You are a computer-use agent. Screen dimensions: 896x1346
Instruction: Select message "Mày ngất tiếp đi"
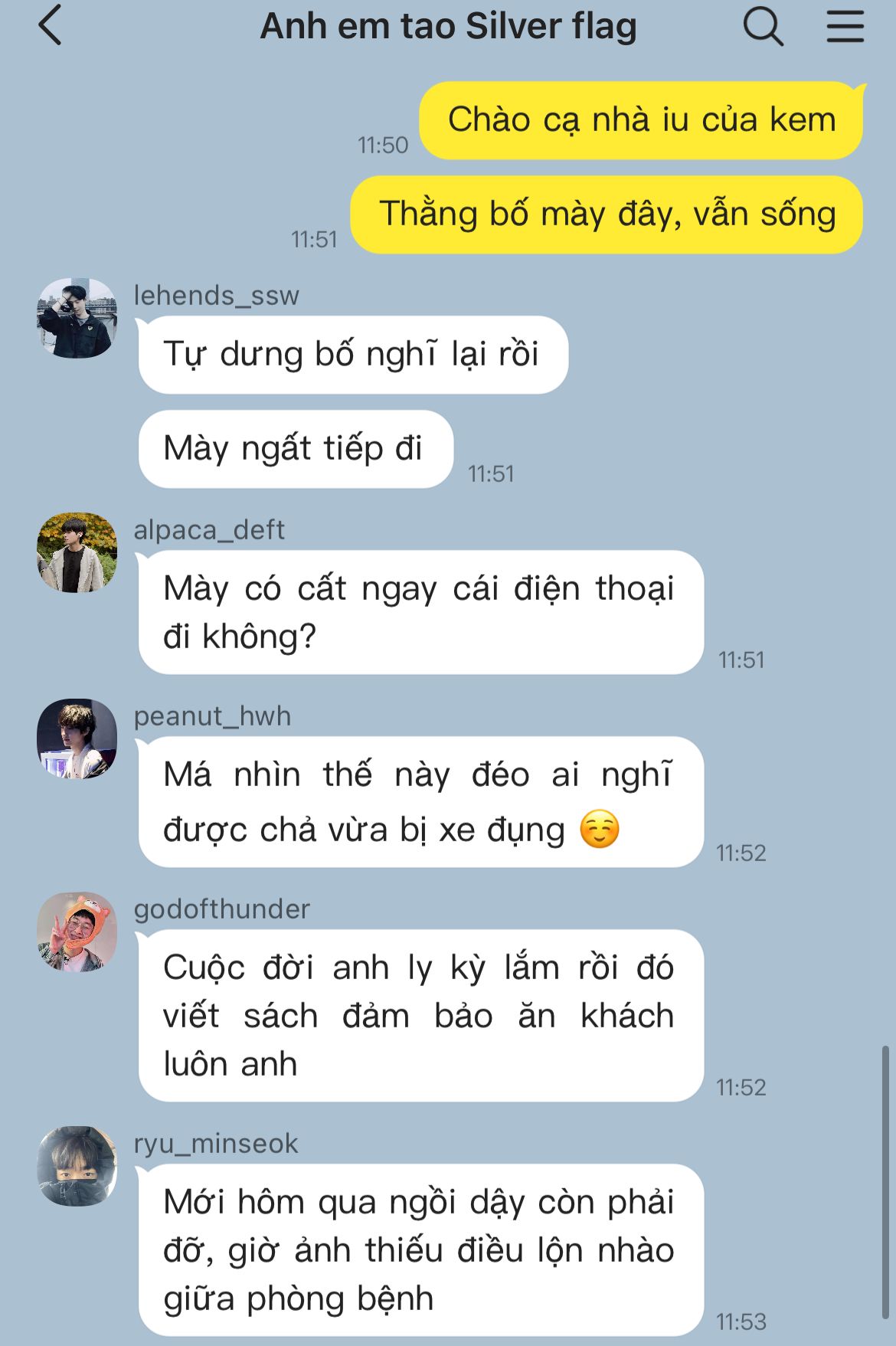point(296,449)
